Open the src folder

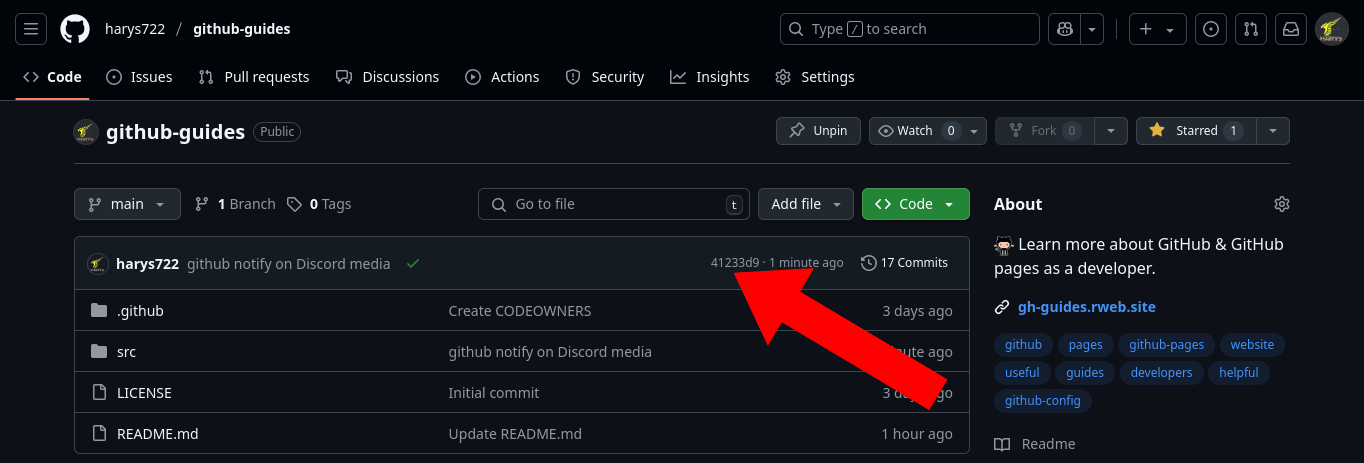(126, 352)
